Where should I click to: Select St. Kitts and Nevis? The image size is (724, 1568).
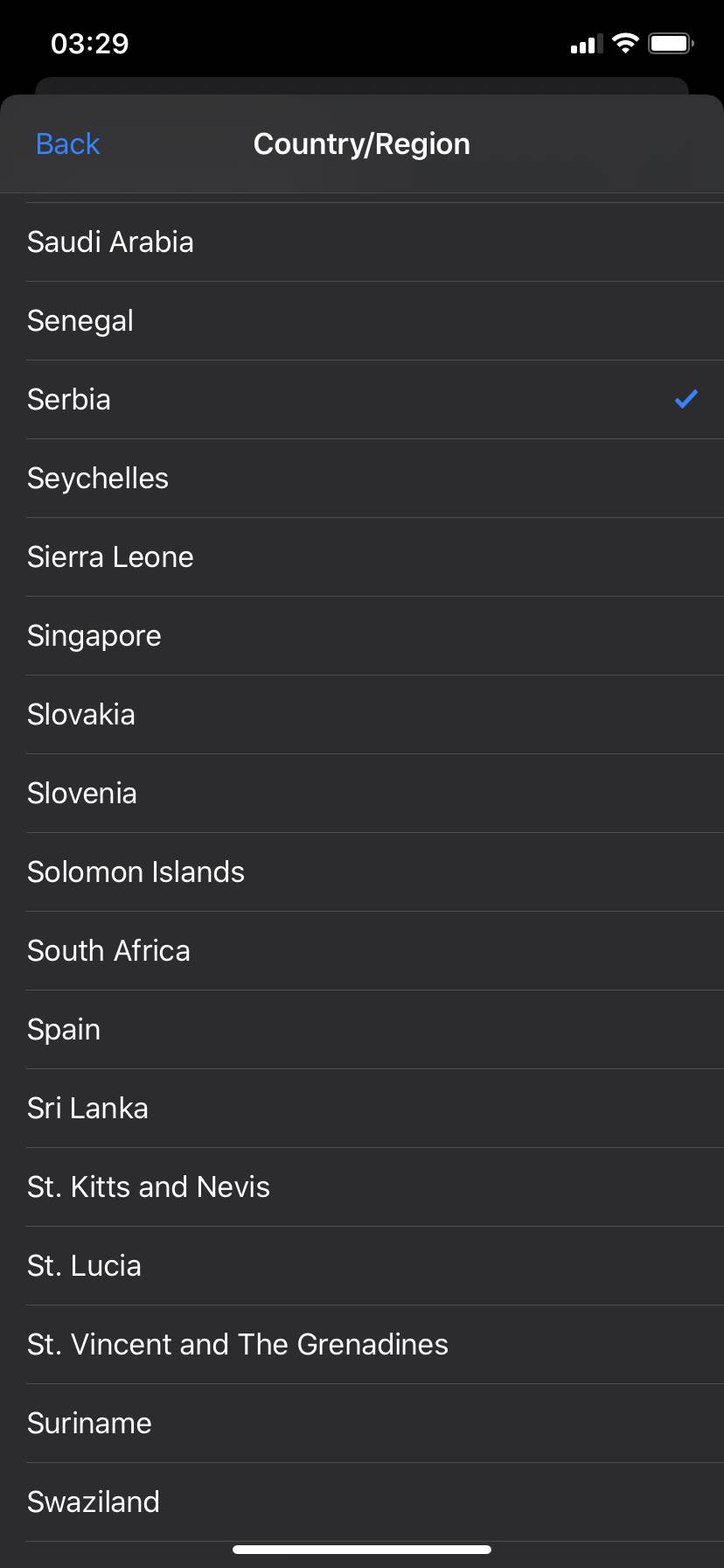pyautogui.click(x=149, y=1187)
